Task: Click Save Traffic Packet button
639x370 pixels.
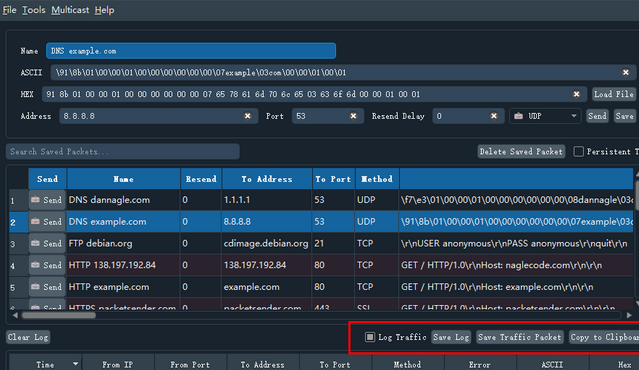Action: pos(520,337)
